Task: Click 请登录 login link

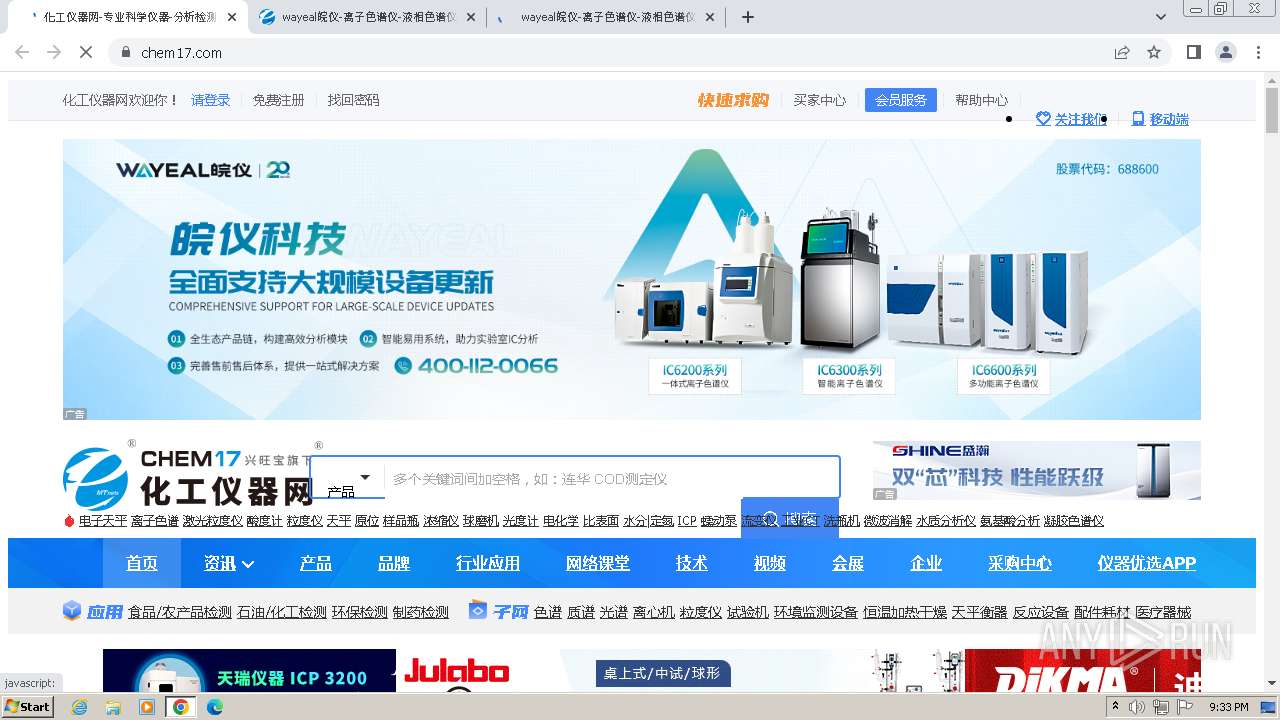Action: click(210, 100)
